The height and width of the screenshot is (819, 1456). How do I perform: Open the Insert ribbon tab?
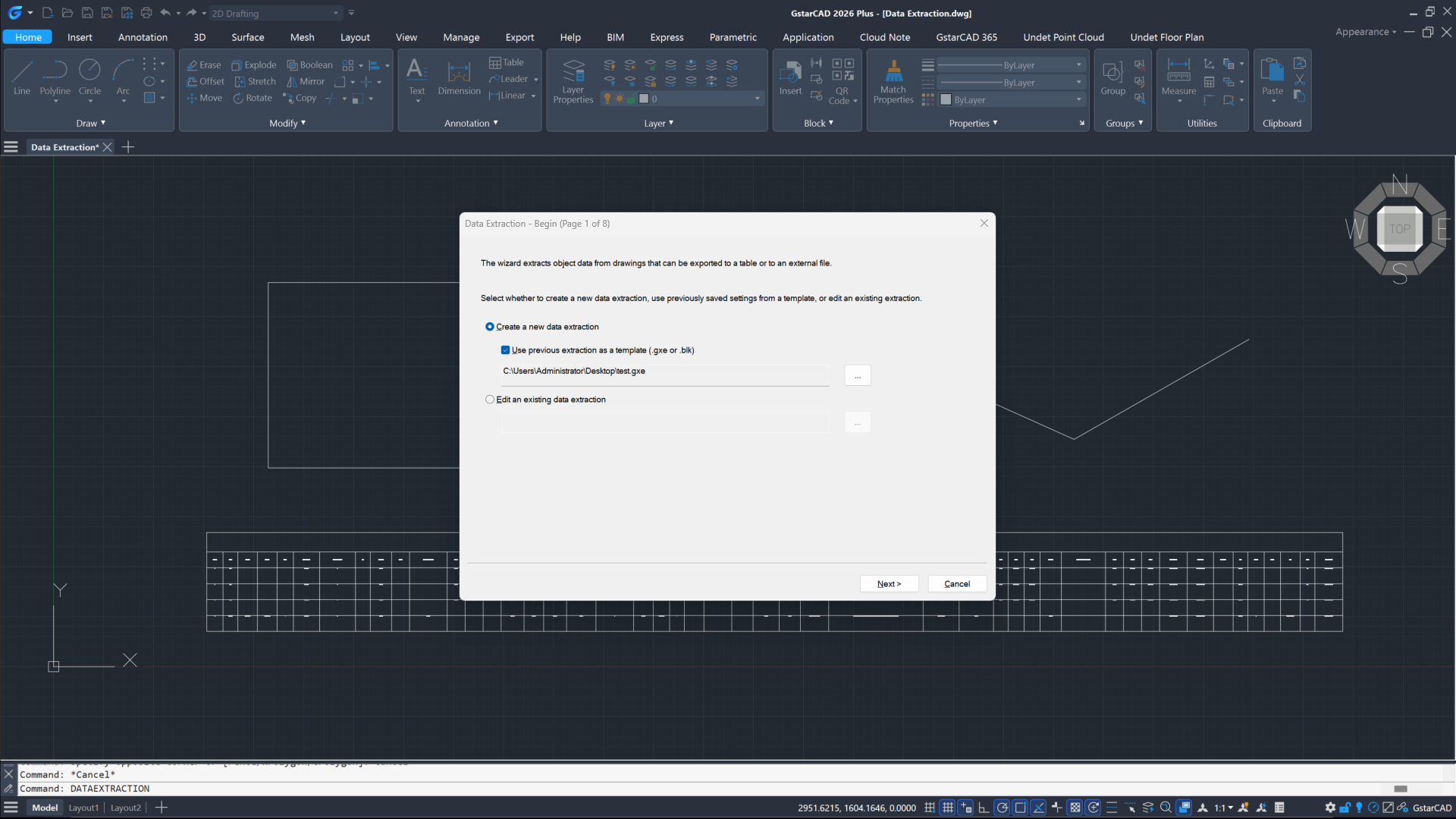click(80, 37)
